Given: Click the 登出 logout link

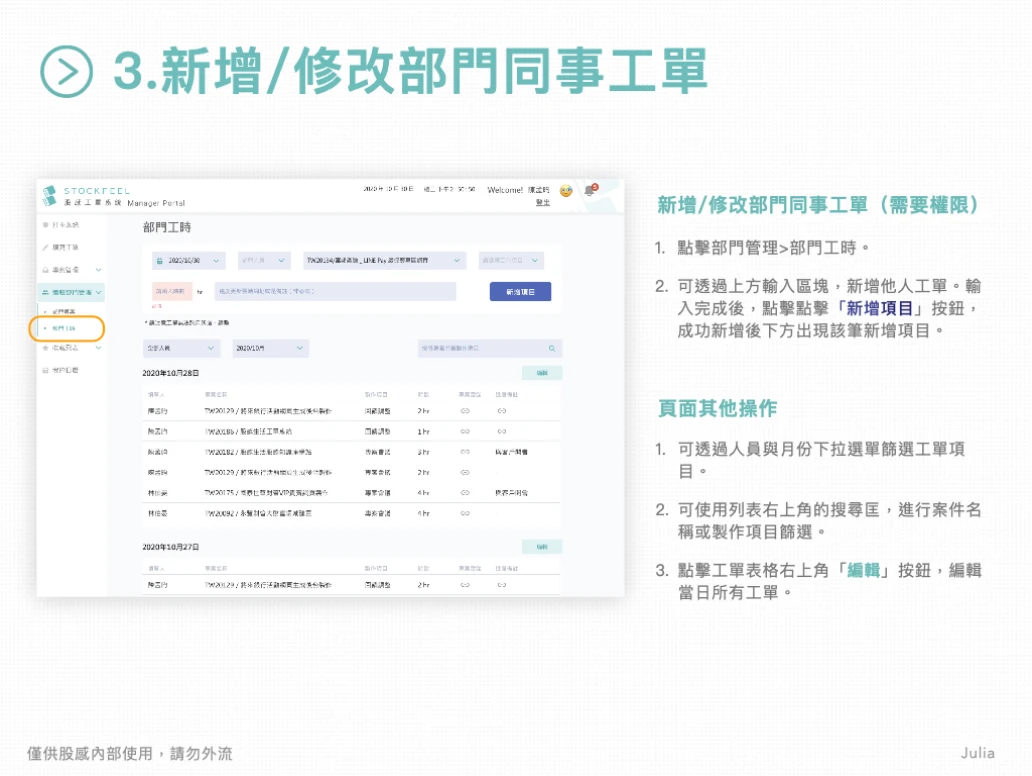Looking at the screenshot, I should [542, 203].
